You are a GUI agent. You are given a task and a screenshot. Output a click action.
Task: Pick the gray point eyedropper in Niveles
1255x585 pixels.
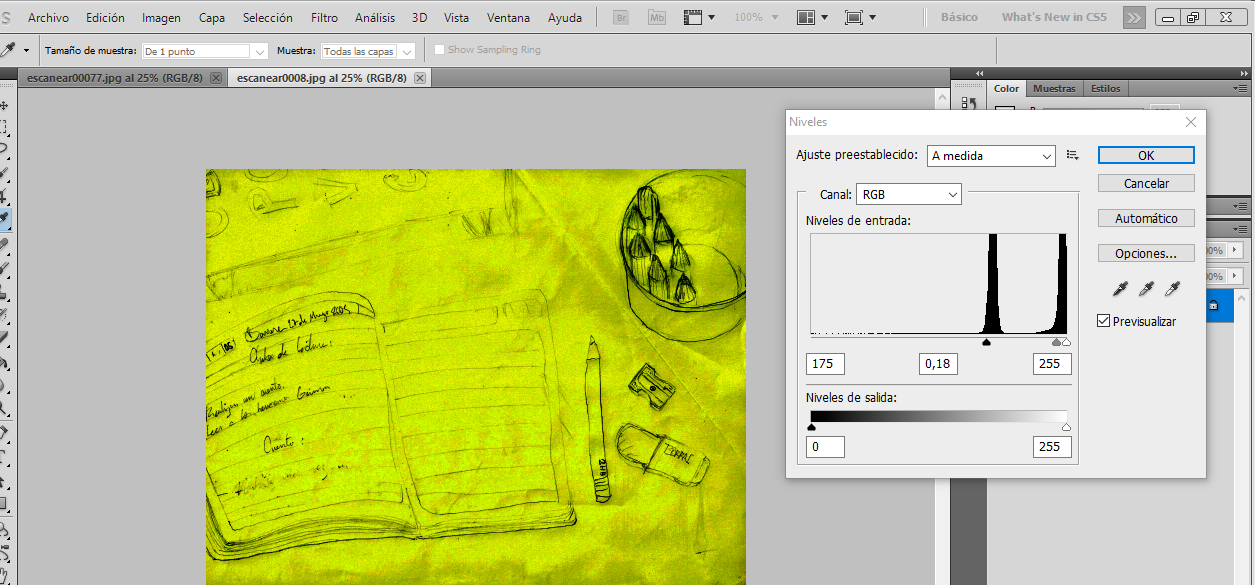[1147, 289]
